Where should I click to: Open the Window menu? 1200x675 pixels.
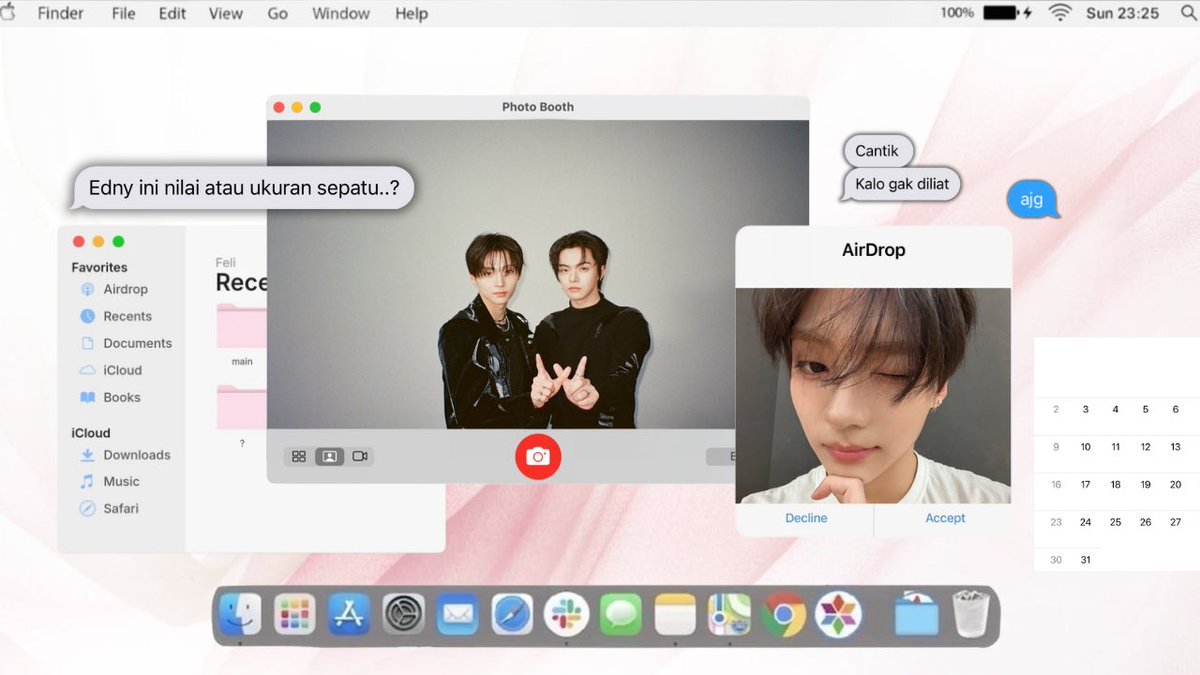coord(340,13)
